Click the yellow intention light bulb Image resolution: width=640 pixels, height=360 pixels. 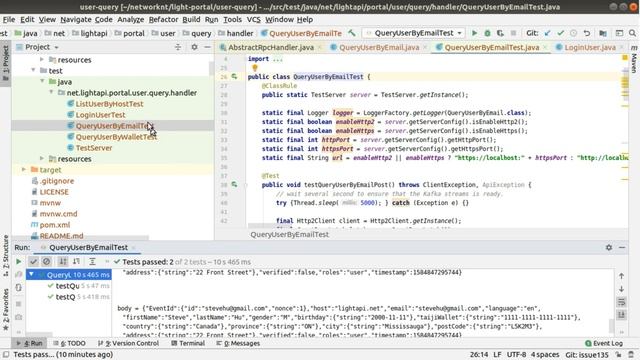click(x=255, y=68)
